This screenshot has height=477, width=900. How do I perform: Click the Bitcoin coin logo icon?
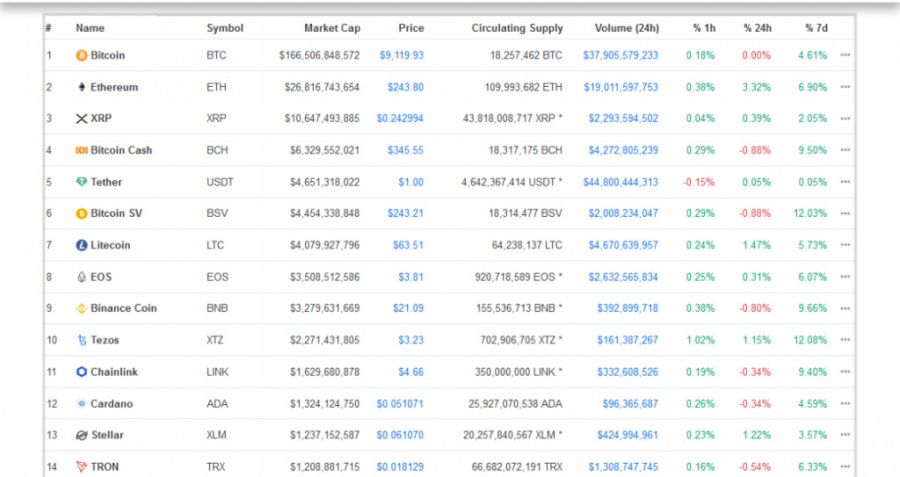click(x=82, y=55)
